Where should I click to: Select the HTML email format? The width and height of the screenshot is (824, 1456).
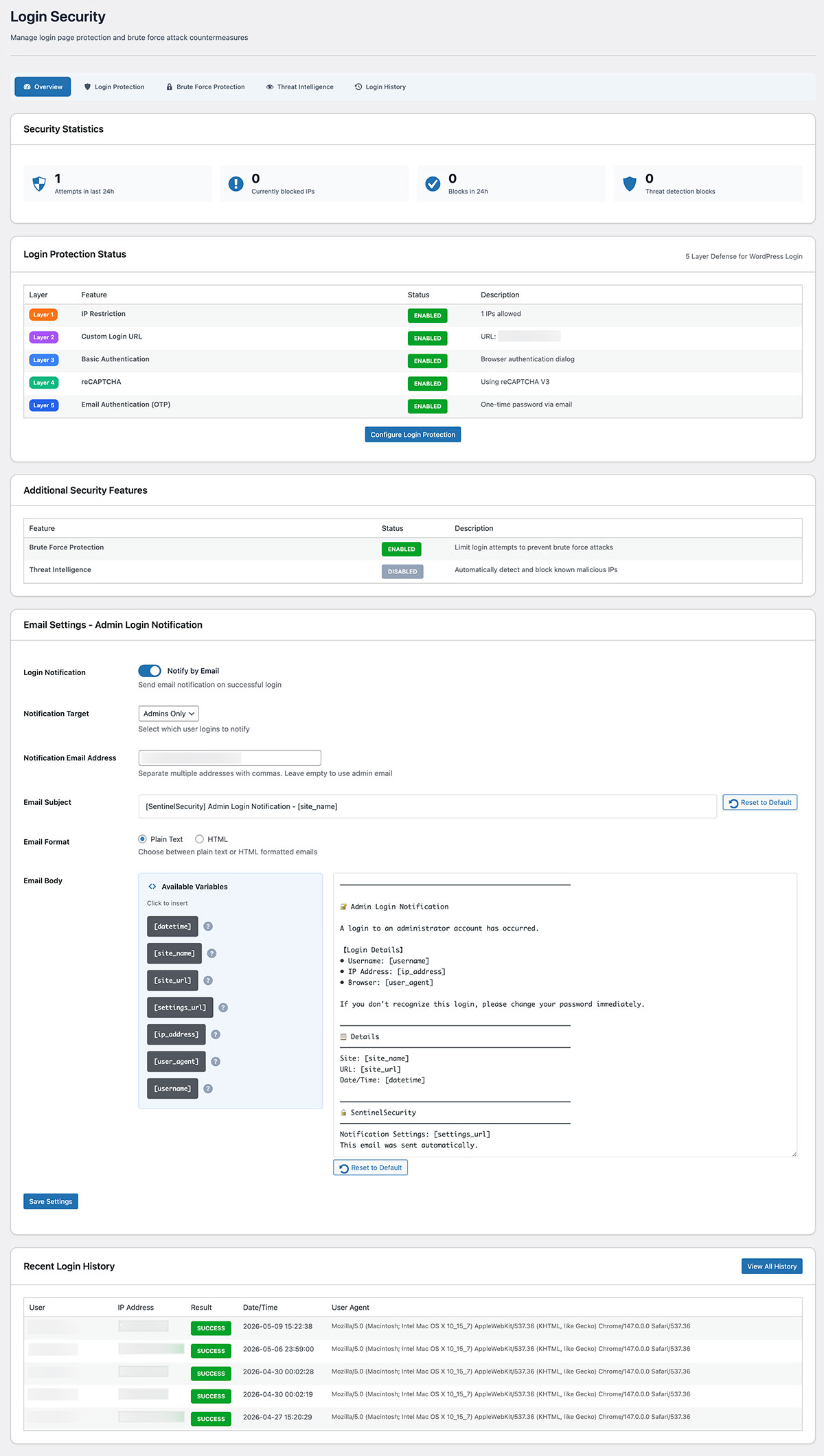coord(199,839)
